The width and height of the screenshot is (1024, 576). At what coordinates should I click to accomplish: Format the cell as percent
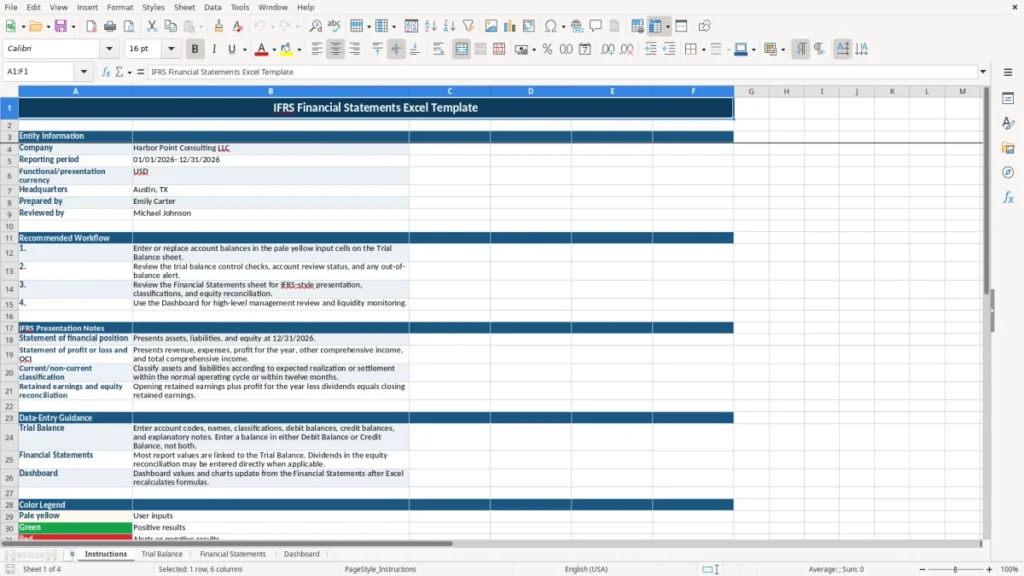[x=547, y=49]
